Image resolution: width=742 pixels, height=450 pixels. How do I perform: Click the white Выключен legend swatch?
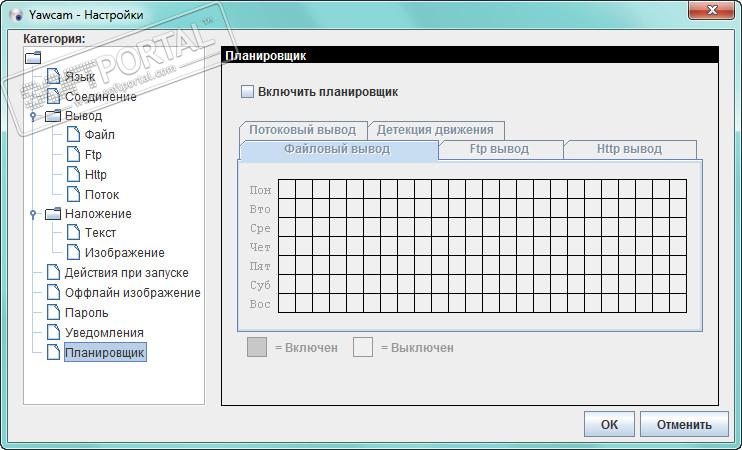(x=363, y=347)
